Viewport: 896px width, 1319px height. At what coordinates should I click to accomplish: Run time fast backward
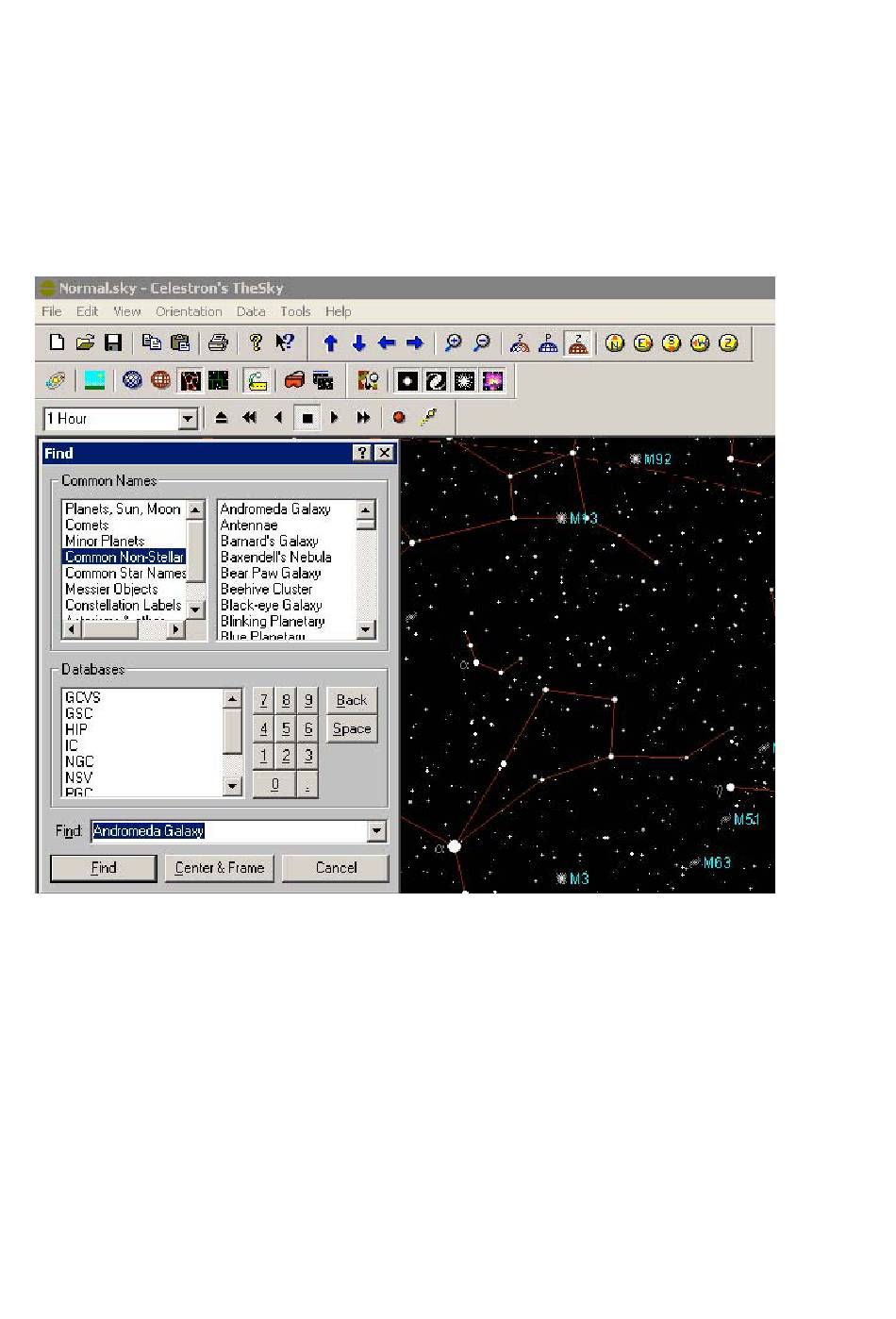[x=250, y=418]
